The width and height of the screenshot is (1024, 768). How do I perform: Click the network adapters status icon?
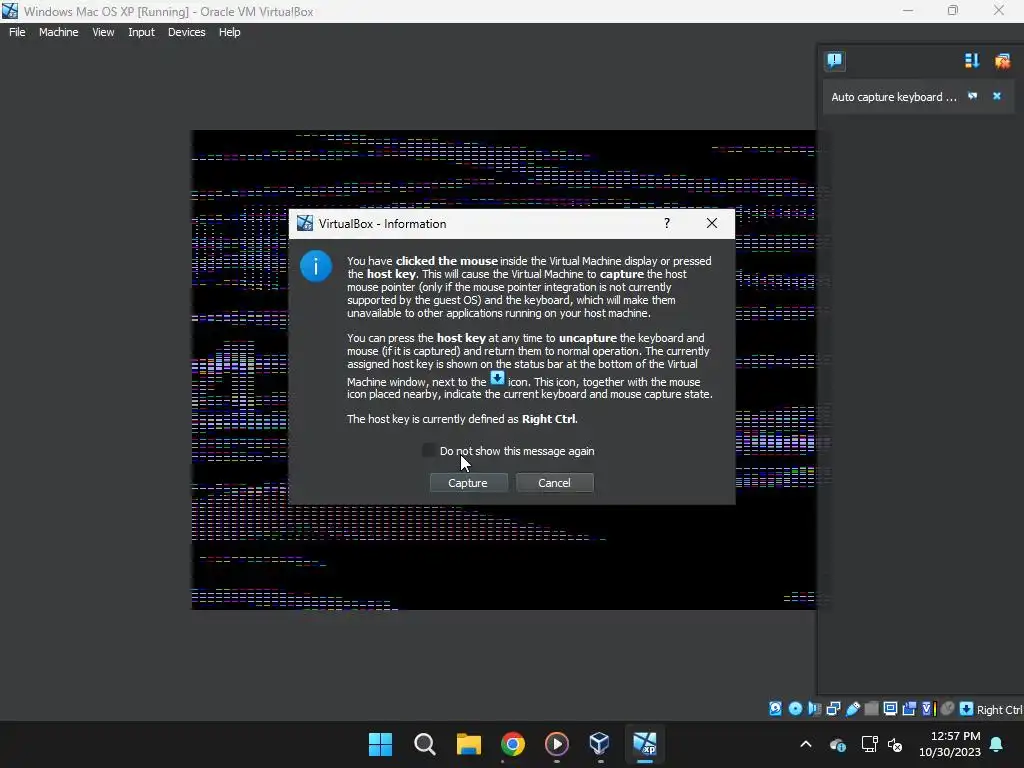click(833, 709)
